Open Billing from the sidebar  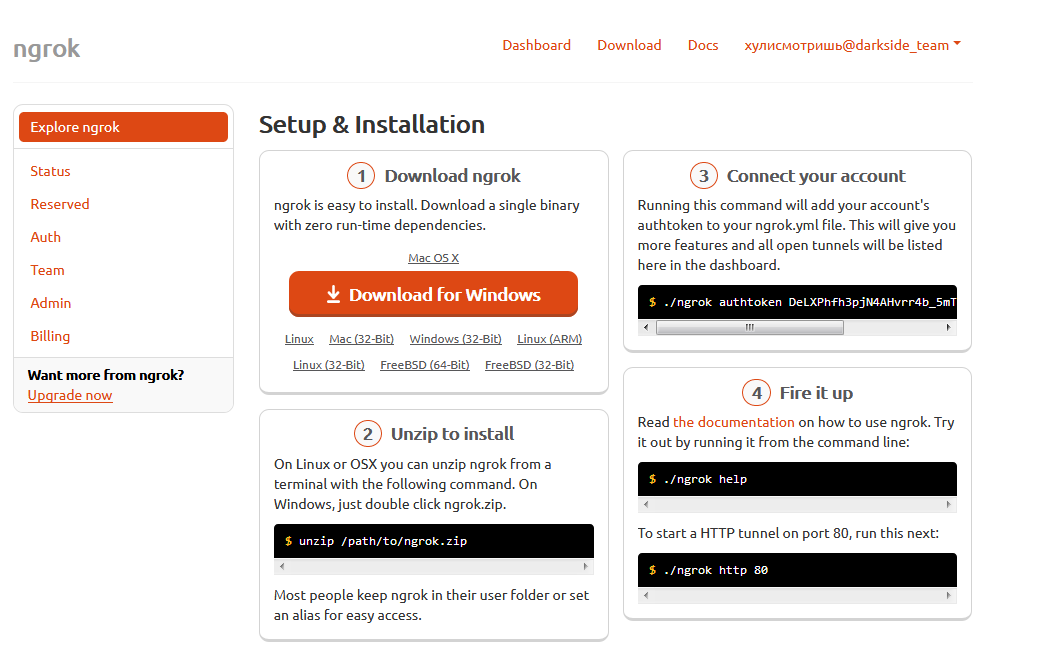[x=50, y=336]
